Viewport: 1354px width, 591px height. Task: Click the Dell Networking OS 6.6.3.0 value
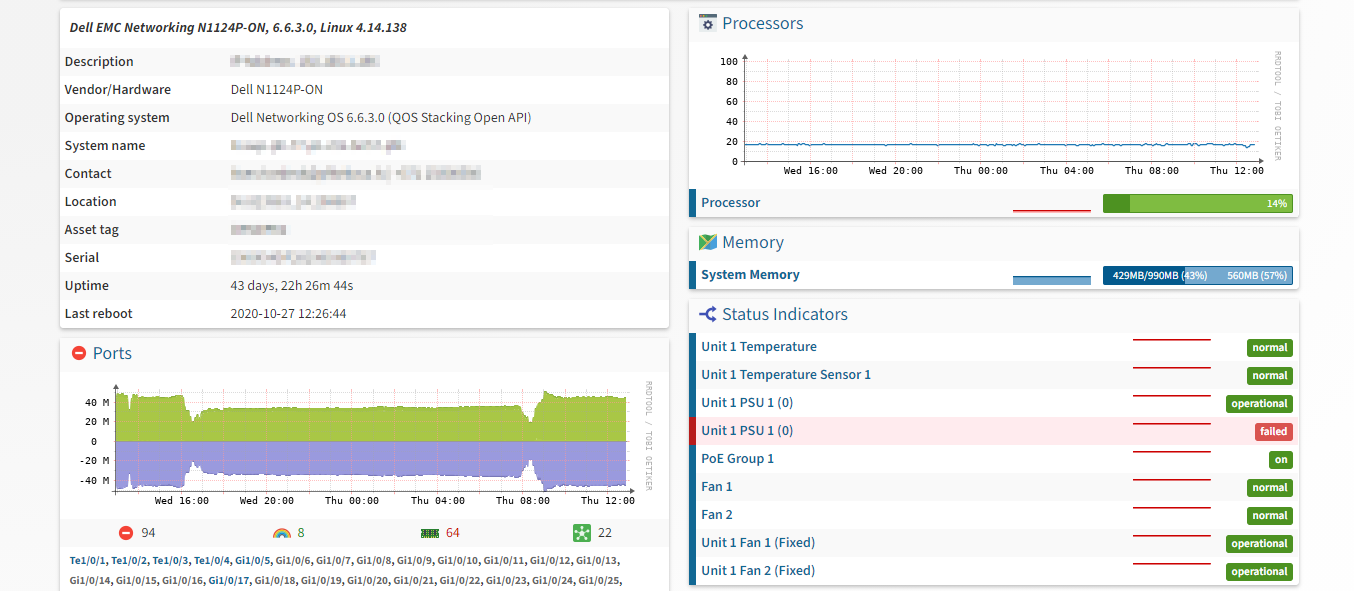pyautogui.click(x=381, y=117)
